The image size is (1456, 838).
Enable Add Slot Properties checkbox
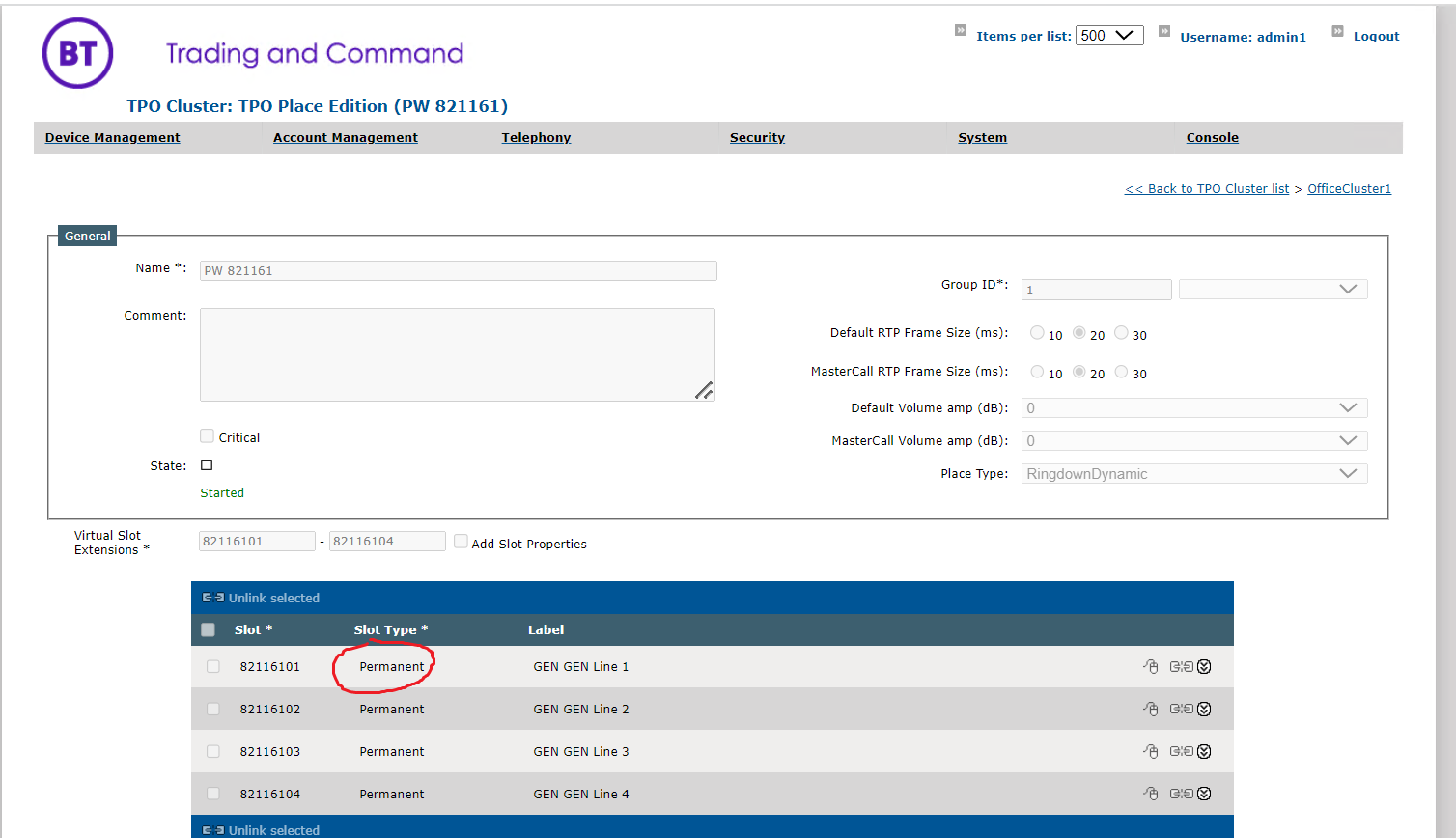tap(461, 542)
